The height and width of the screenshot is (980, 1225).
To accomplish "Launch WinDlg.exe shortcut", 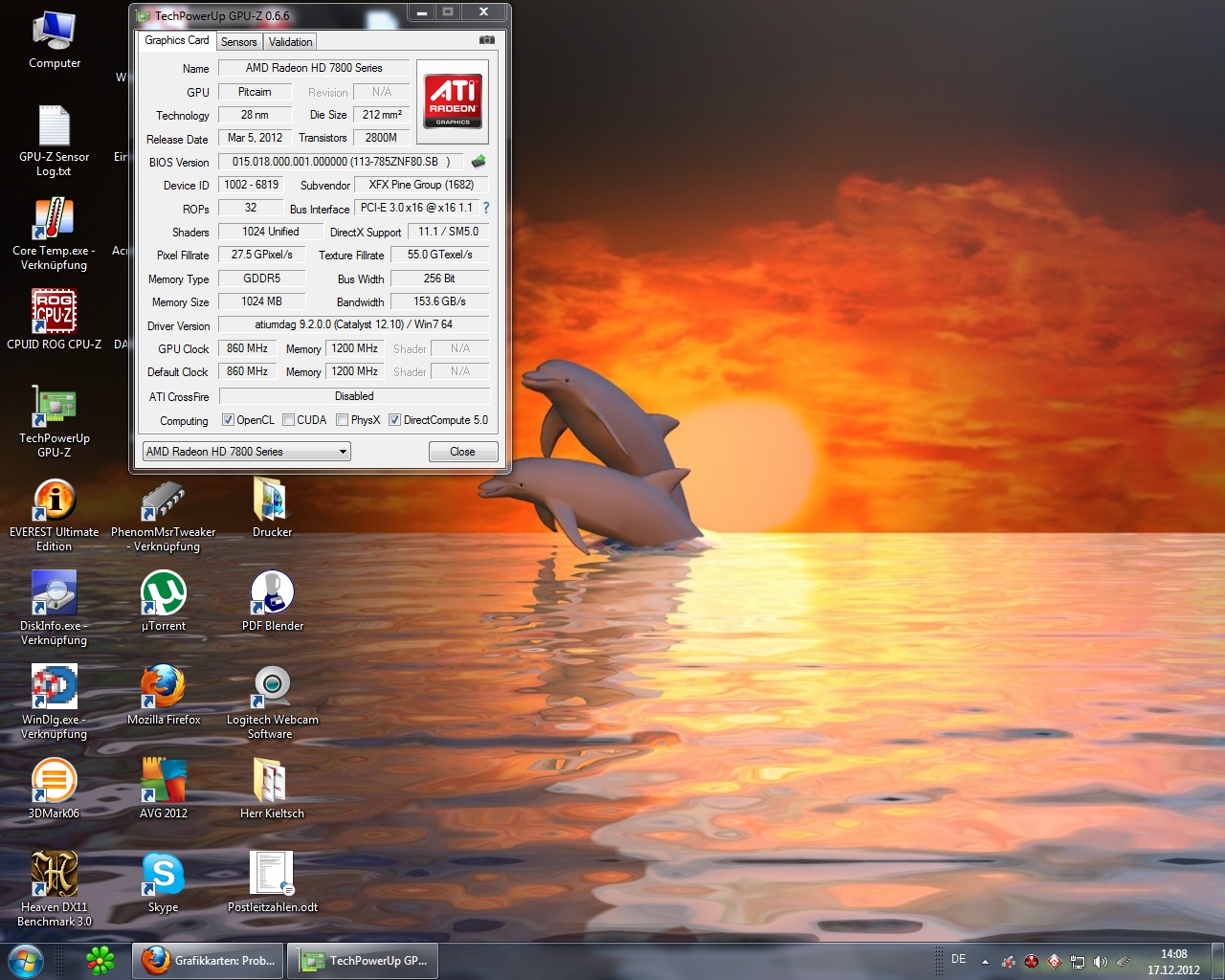I will (54, 702).
